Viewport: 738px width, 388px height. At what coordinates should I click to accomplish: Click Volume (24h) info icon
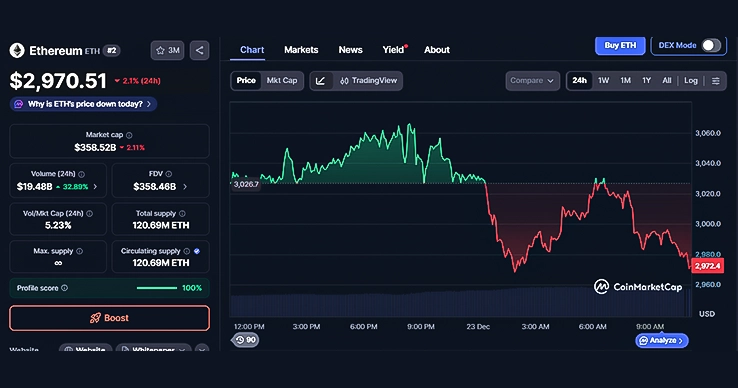pos(81,174)
